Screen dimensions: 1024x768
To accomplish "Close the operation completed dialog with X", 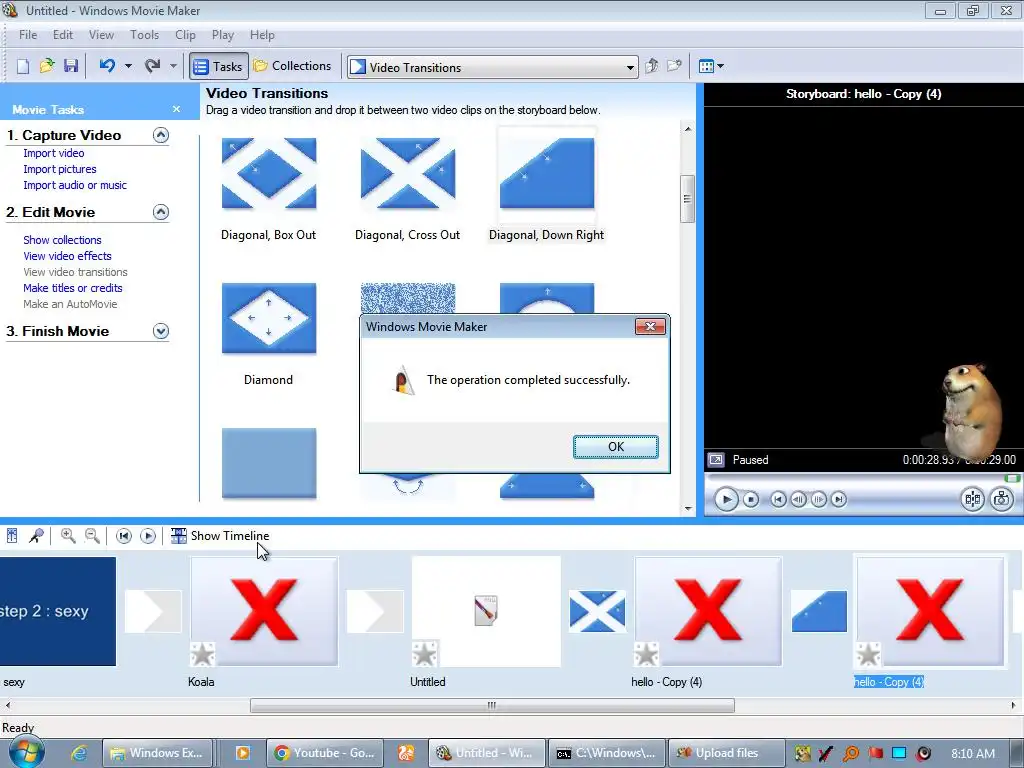I will pyautogui.click(x=650, y=327).
